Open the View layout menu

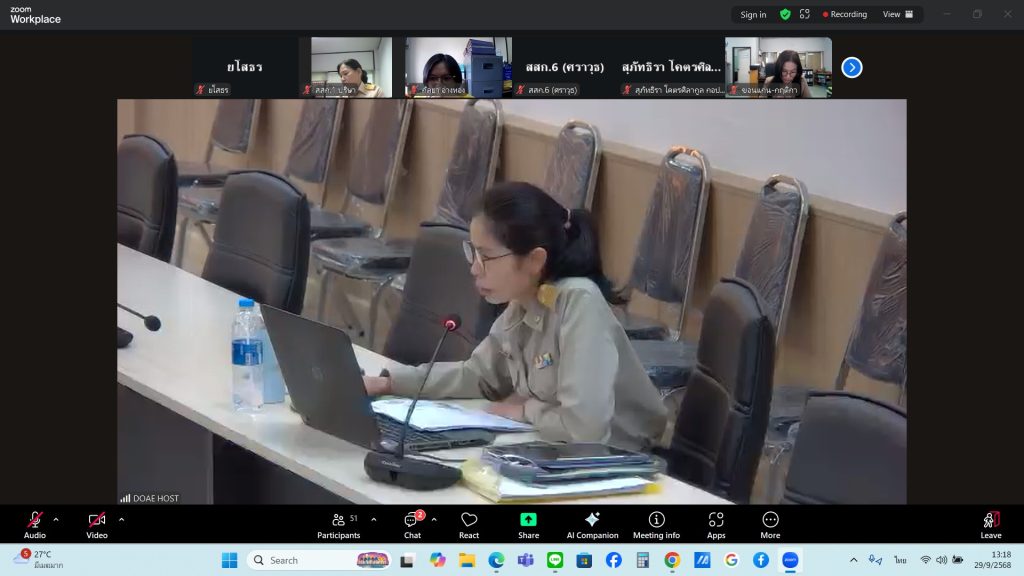(897, 15)
